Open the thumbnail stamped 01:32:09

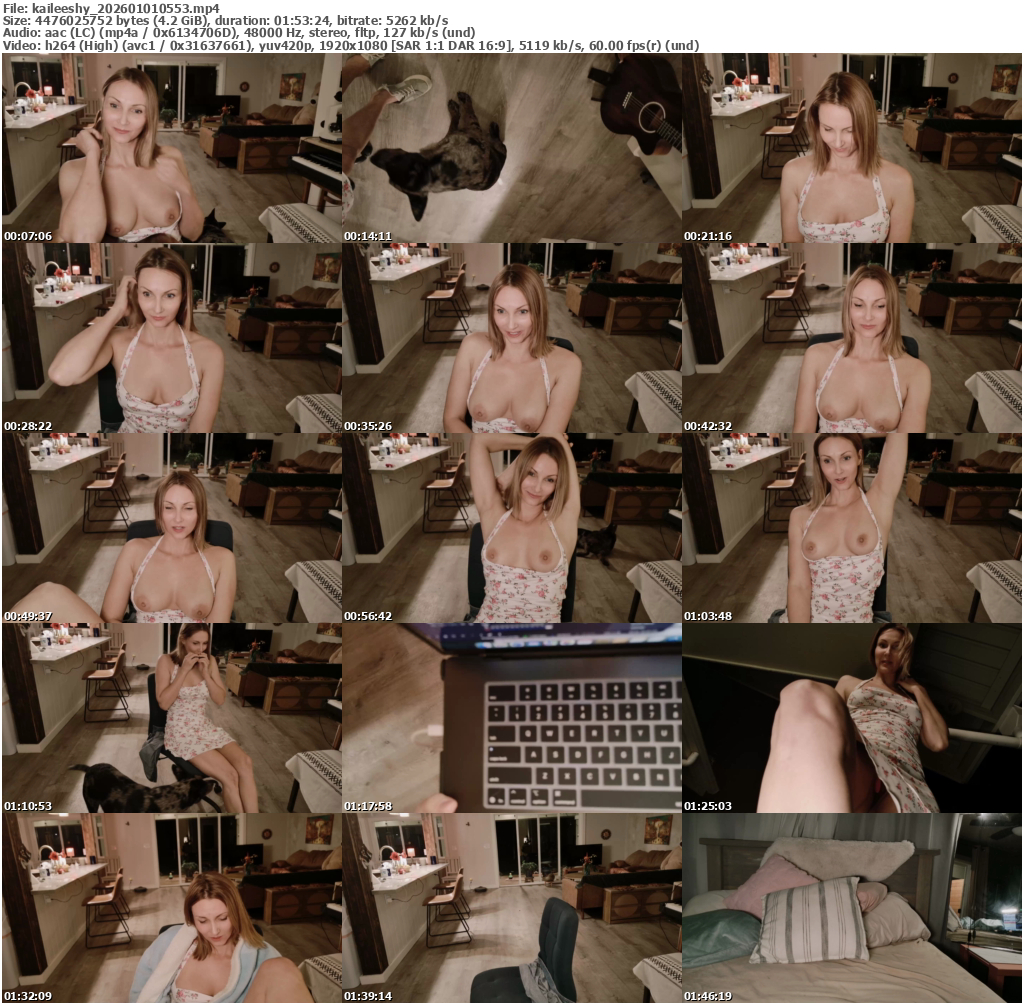[172, 908]
